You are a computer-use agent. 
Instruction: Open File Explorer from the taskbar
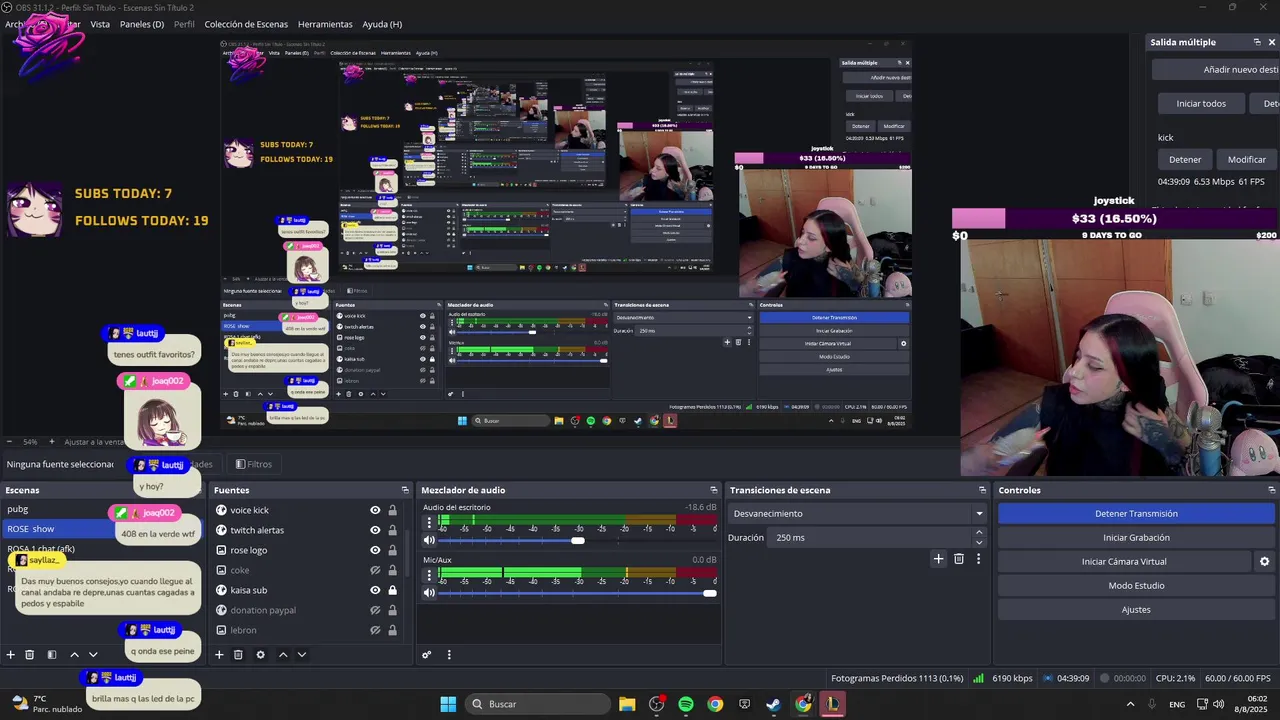[627, 704]
